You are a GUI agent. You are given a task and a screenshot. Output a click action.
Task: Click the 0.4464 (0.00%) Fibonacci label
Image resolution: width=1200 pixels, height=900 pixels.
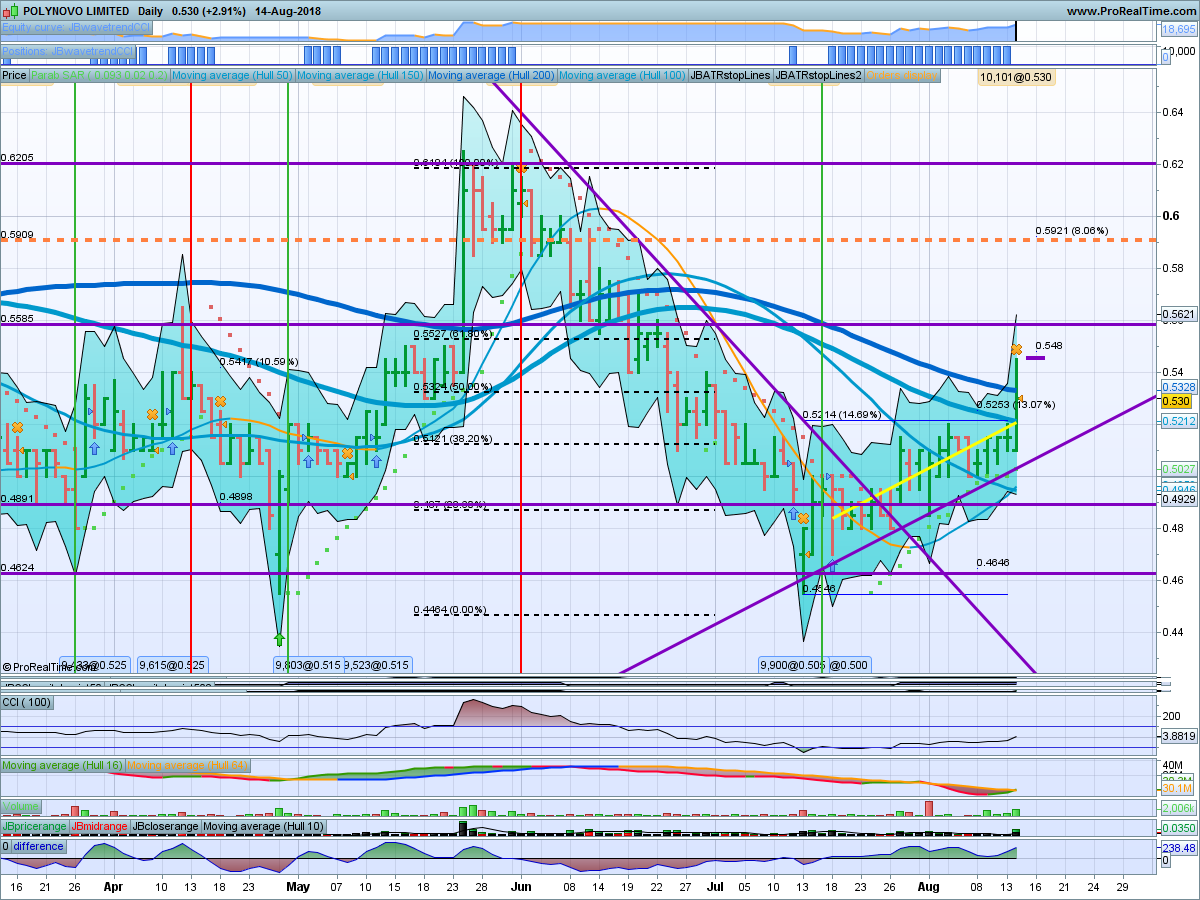pos(450,609)
